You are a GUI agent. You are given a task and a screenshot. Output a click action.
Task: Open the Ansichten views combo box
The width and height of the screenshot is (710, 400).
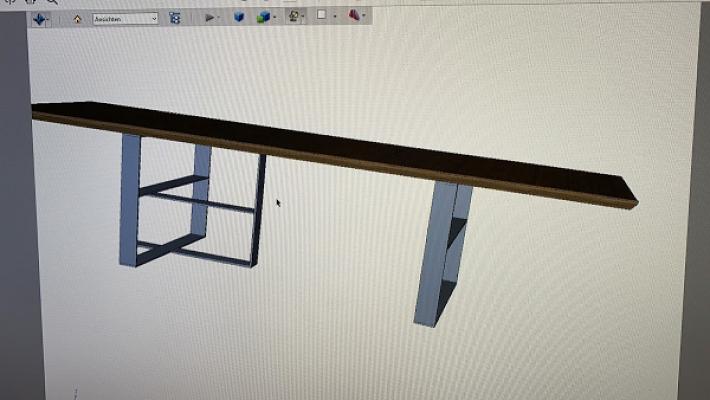[x=125, y=18]
